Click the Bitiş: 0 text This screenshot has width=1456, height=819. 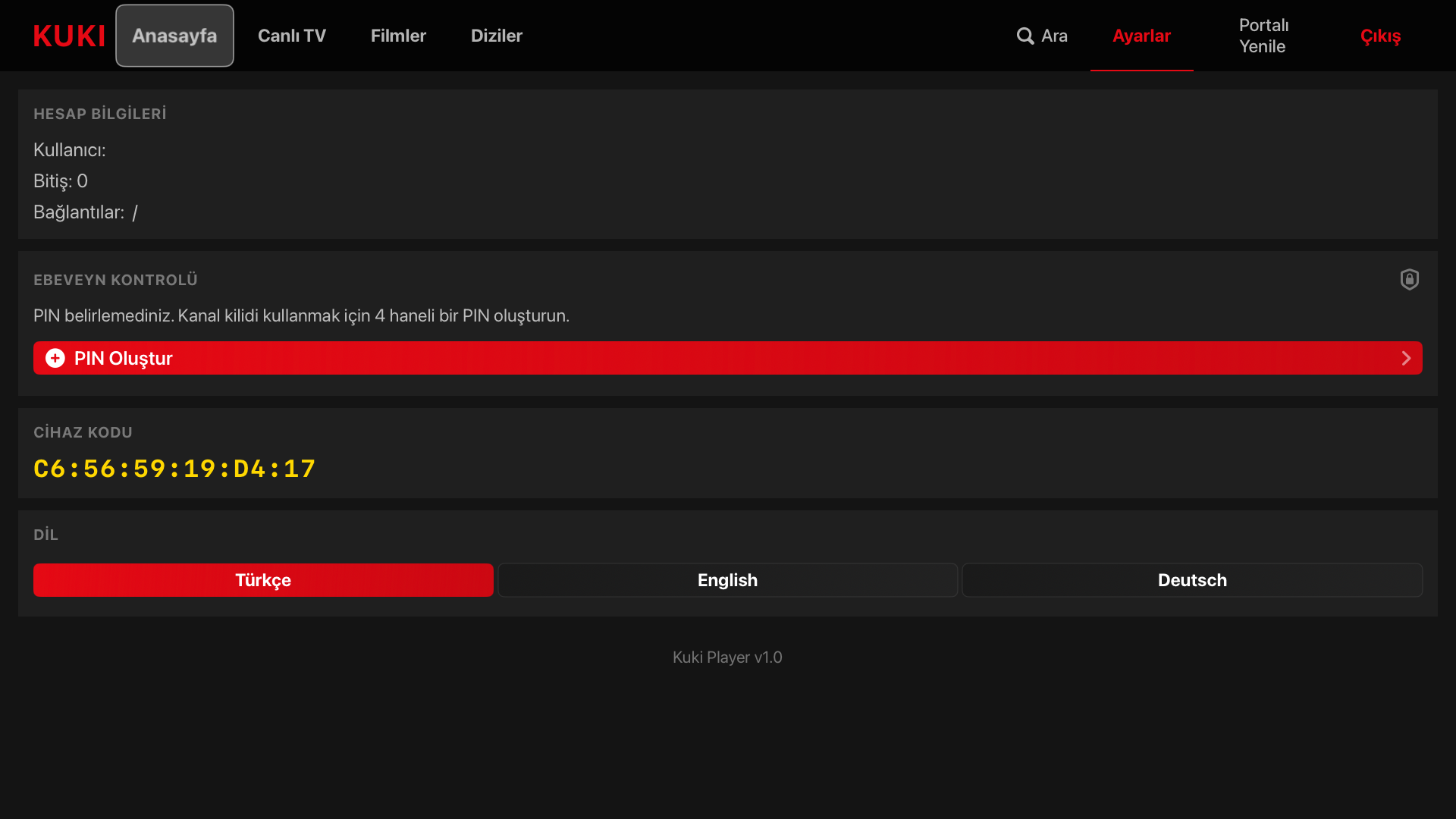[x=61, y=181]
